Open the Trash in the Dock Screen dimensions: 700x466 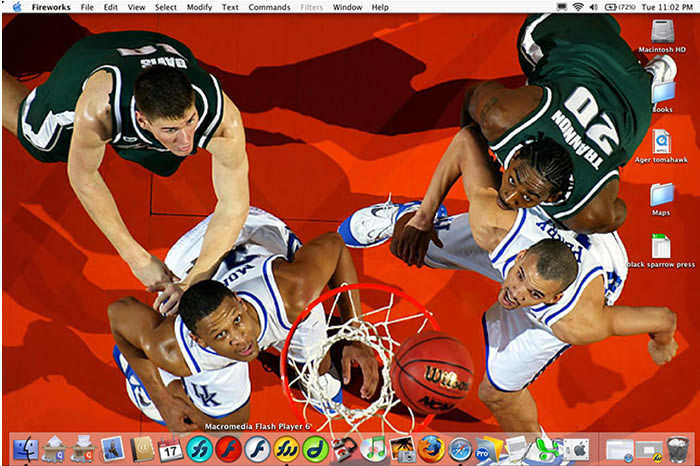[677, 449]
